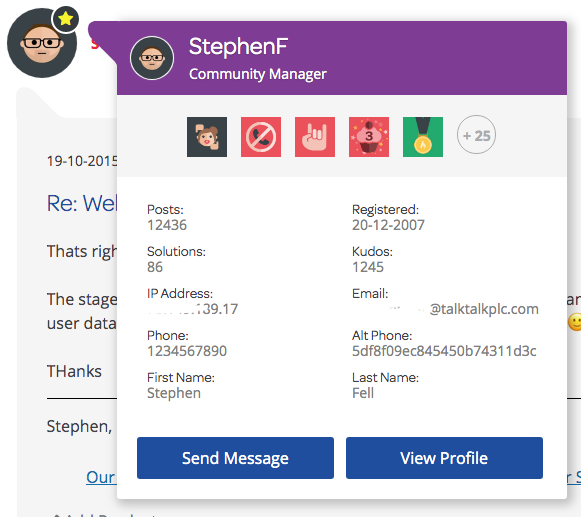Screen dimensions: 581x517
Task: Click the selfie girl badge icon
Action: point(207,137)
